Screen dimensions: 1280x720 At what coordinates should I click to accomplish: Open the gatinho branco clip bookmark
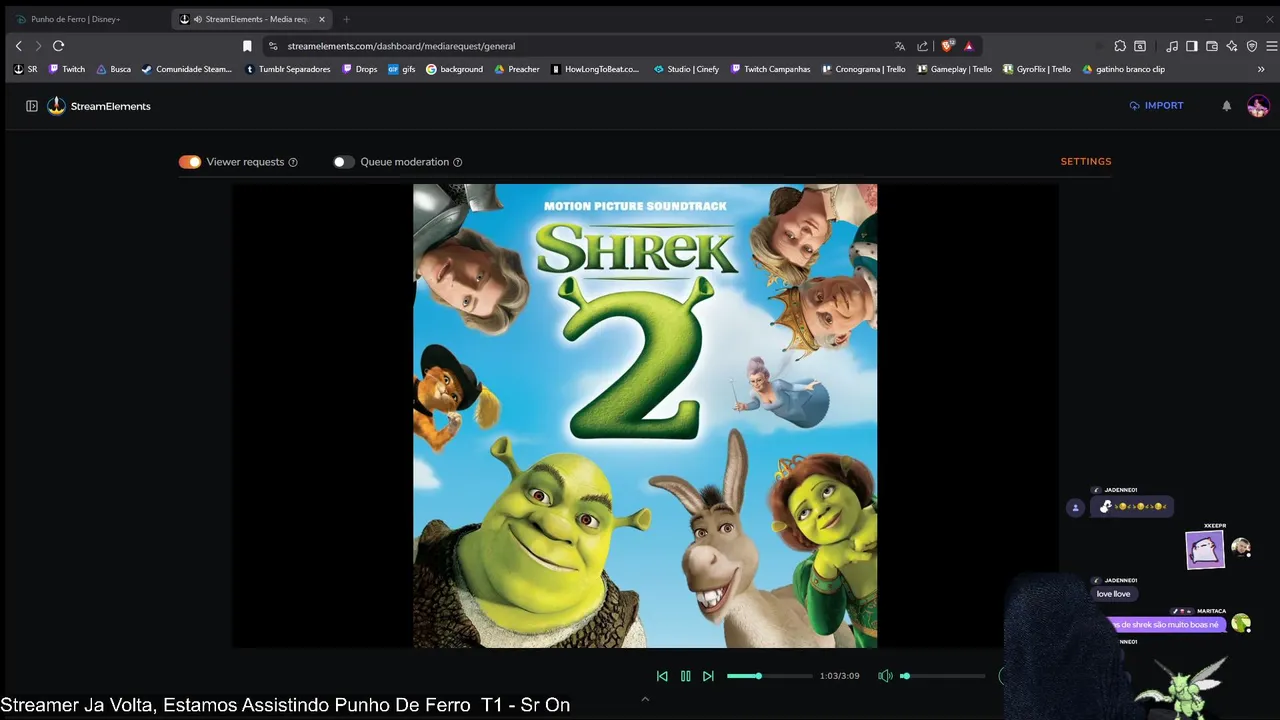point(1124,69)
